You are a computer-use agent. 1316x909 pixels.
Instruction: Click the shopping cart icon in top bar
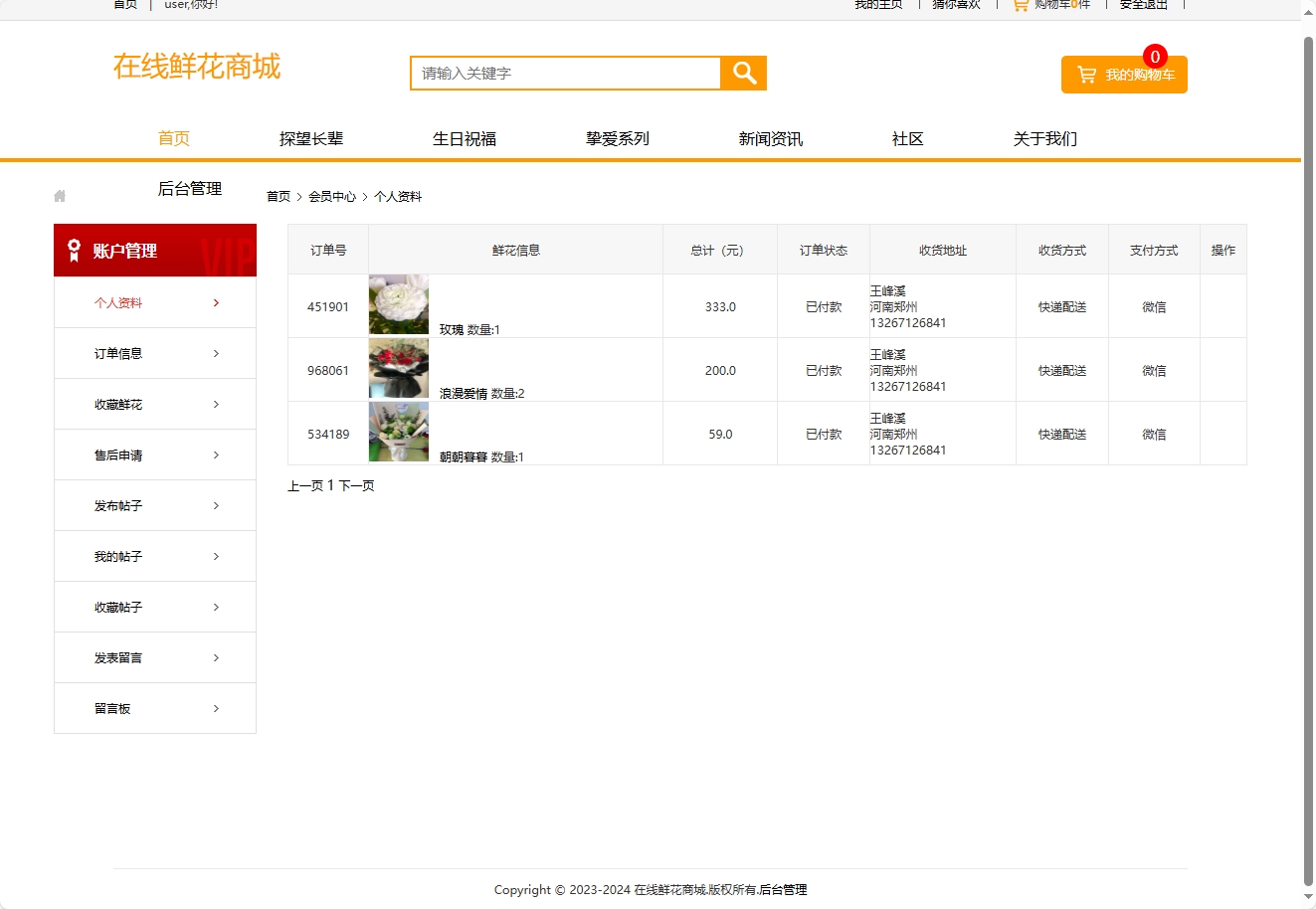tap(1020, 5)
